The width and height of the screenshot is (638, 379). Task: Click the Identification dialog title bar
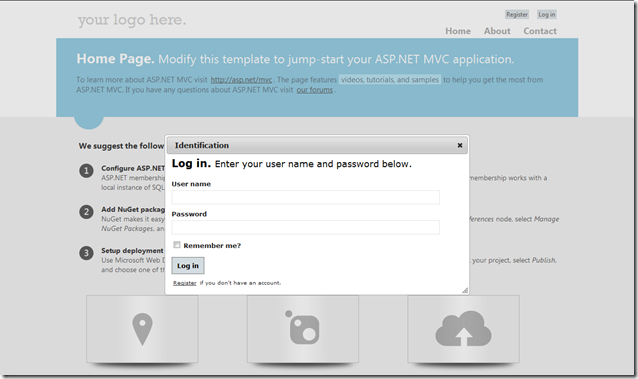coord(317,145)
